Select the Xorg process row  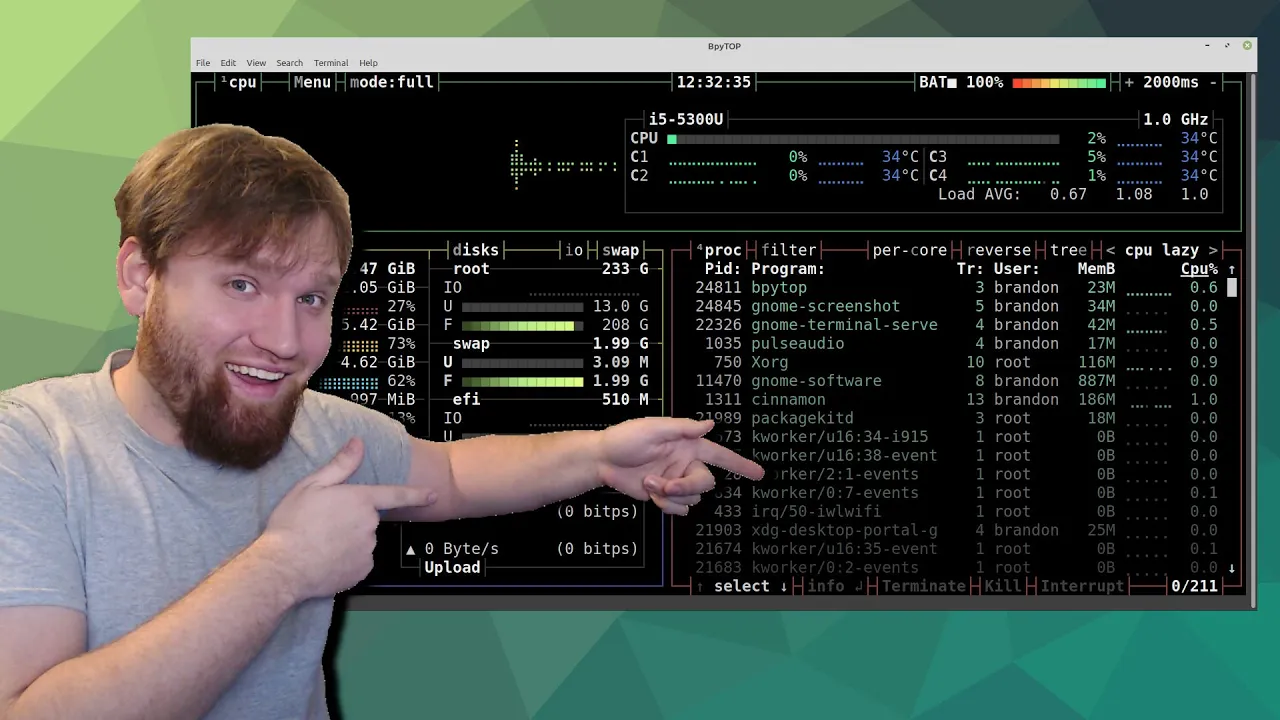956,362
